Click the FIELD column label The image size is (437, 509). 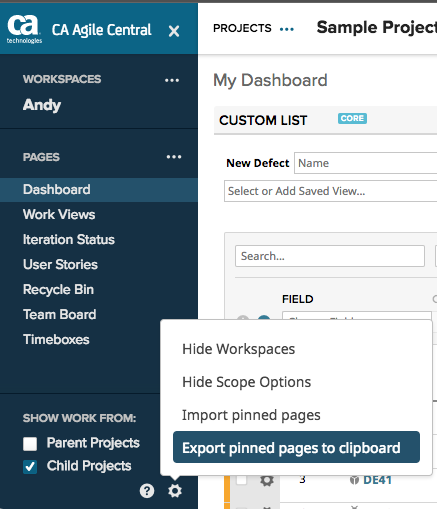[298, 299]
